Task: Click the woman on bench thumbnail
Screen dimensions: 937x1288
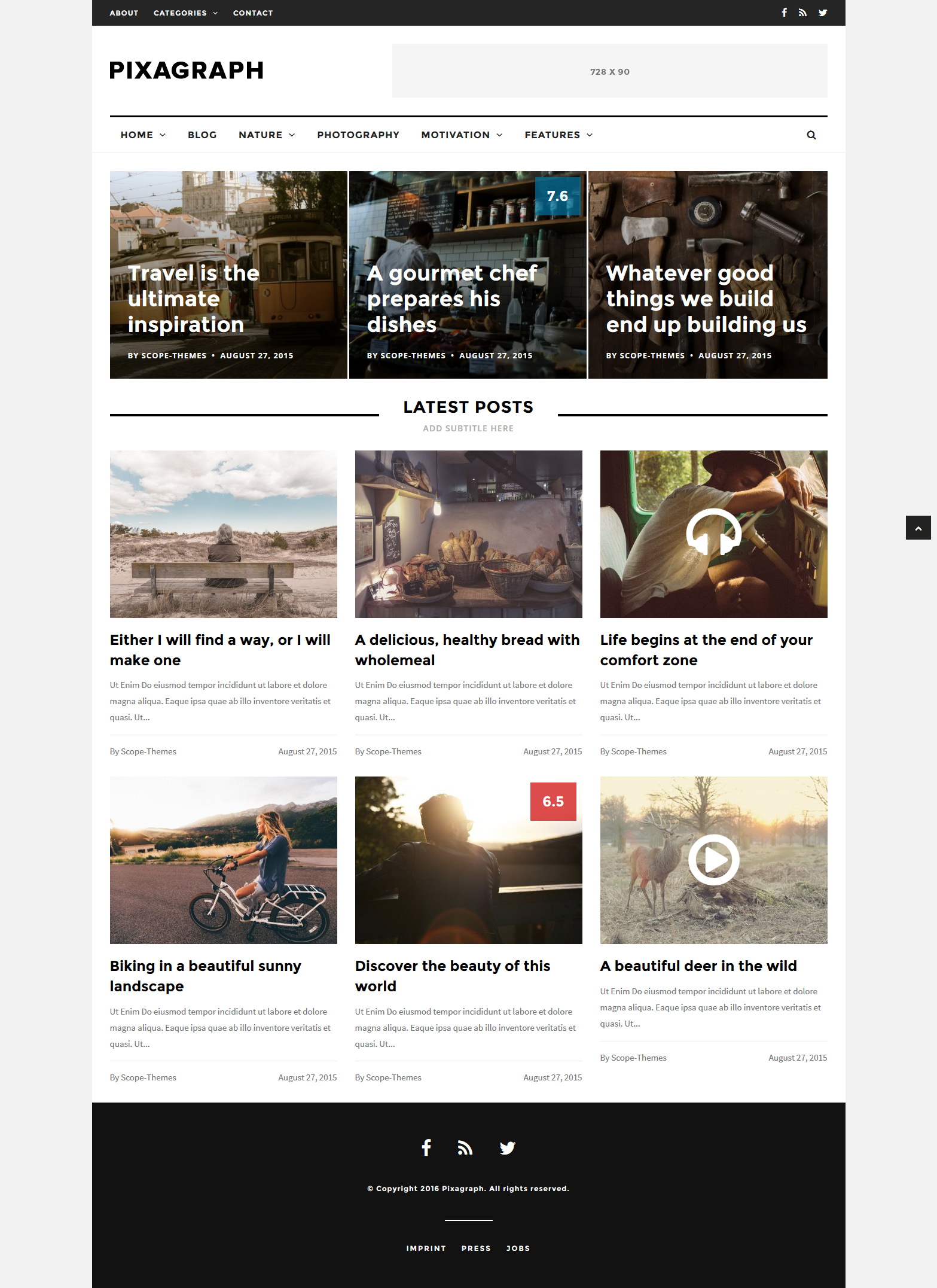Action: [224, 534]
